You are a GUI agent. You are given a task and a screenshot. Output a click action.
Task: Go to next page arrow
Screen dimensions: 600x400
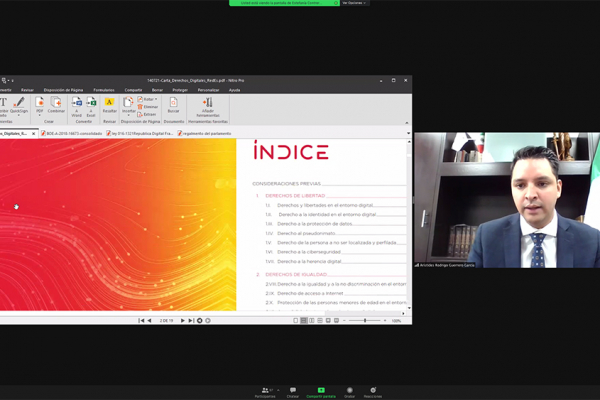tap(183, 320)
